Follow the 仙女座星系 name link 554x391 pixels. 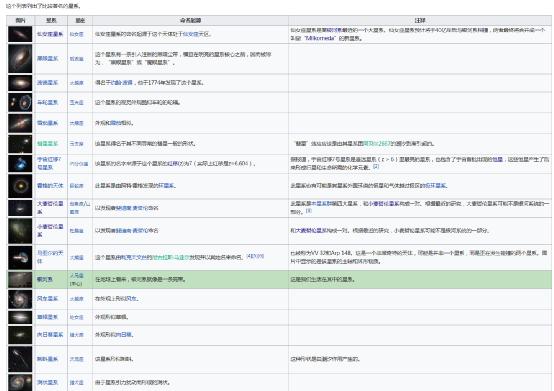tap(50, 34)
